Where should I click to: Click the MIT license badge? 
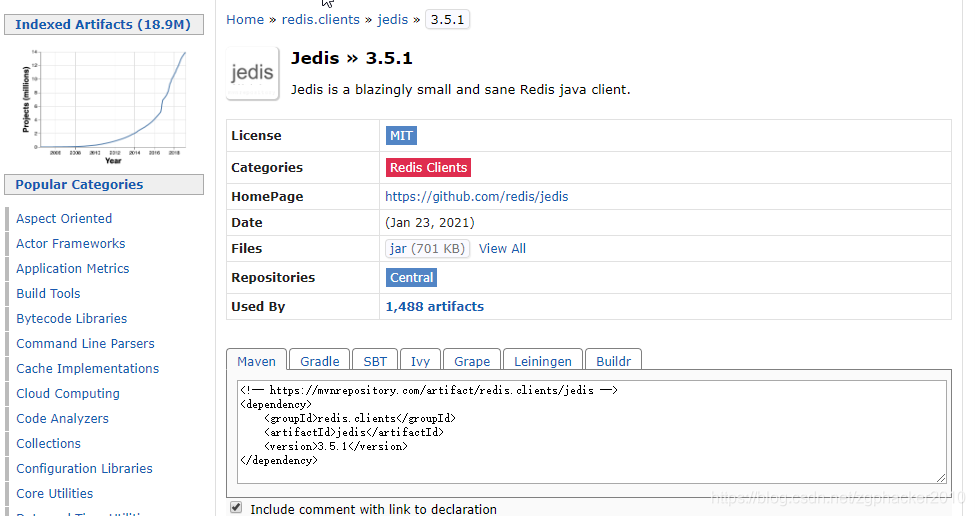click(401, 136)
